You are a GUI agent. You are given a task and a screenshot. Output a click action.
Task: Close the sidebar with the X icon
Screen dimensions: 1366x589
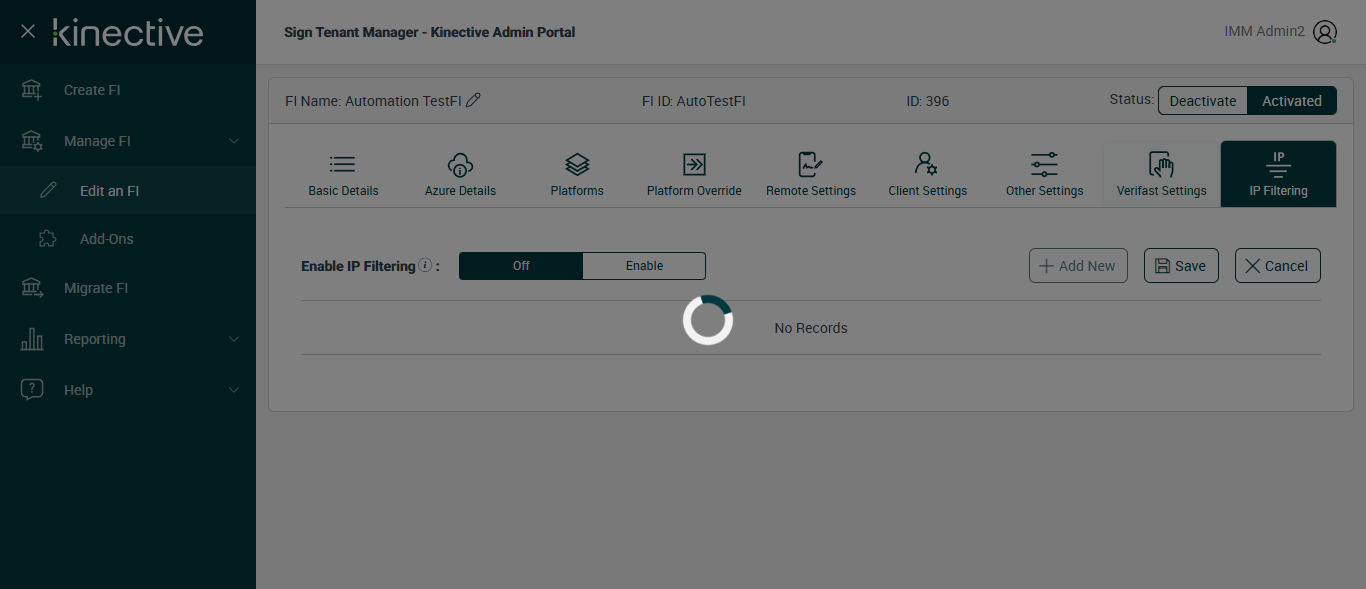[x=28, y=32]
